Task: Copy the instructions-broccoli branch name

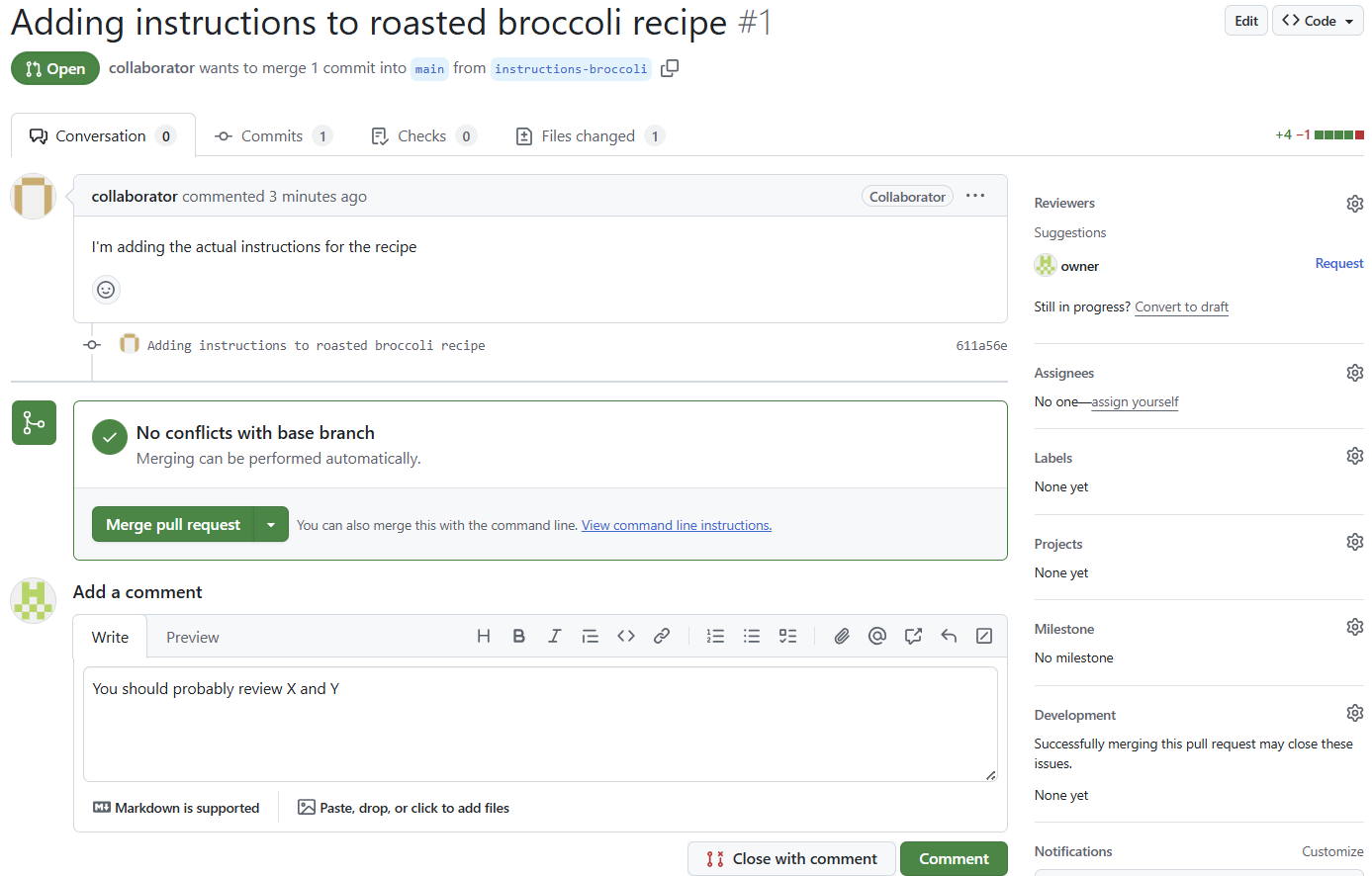Action: point(670,68)
